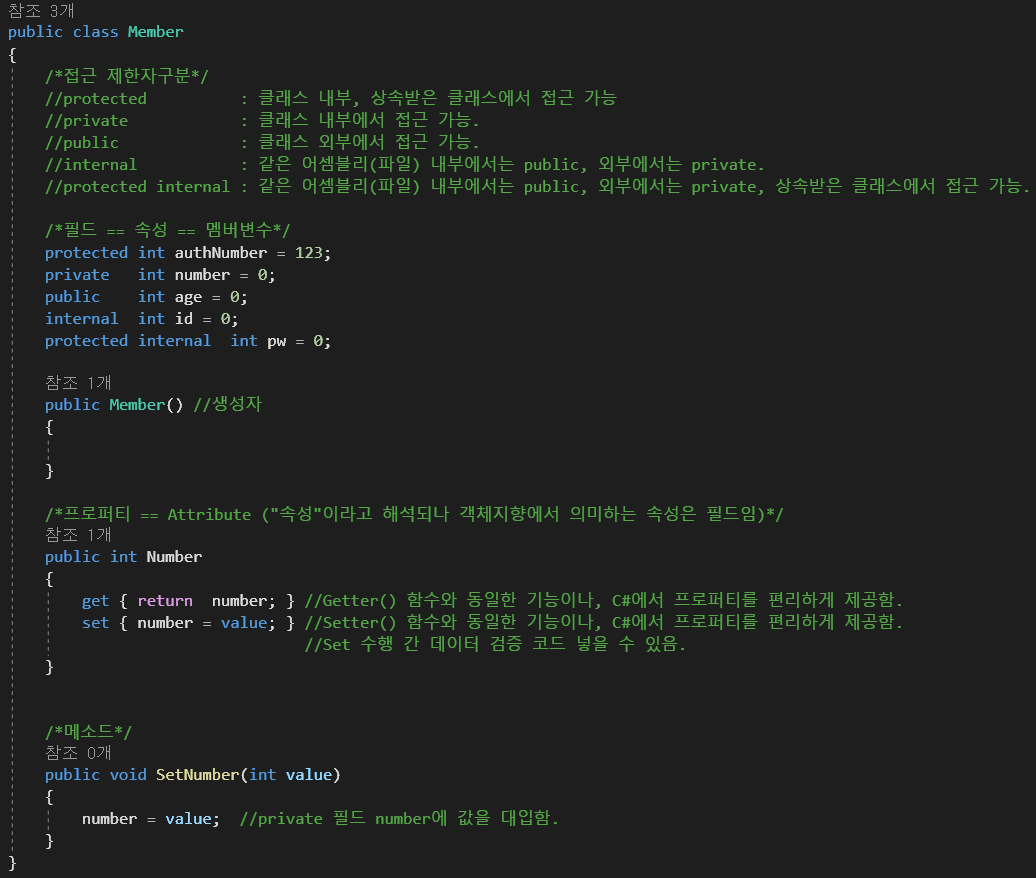Click the set accessor keyword
The height and width of the screenshot is (878, 1036).
[x=95, y=623]
